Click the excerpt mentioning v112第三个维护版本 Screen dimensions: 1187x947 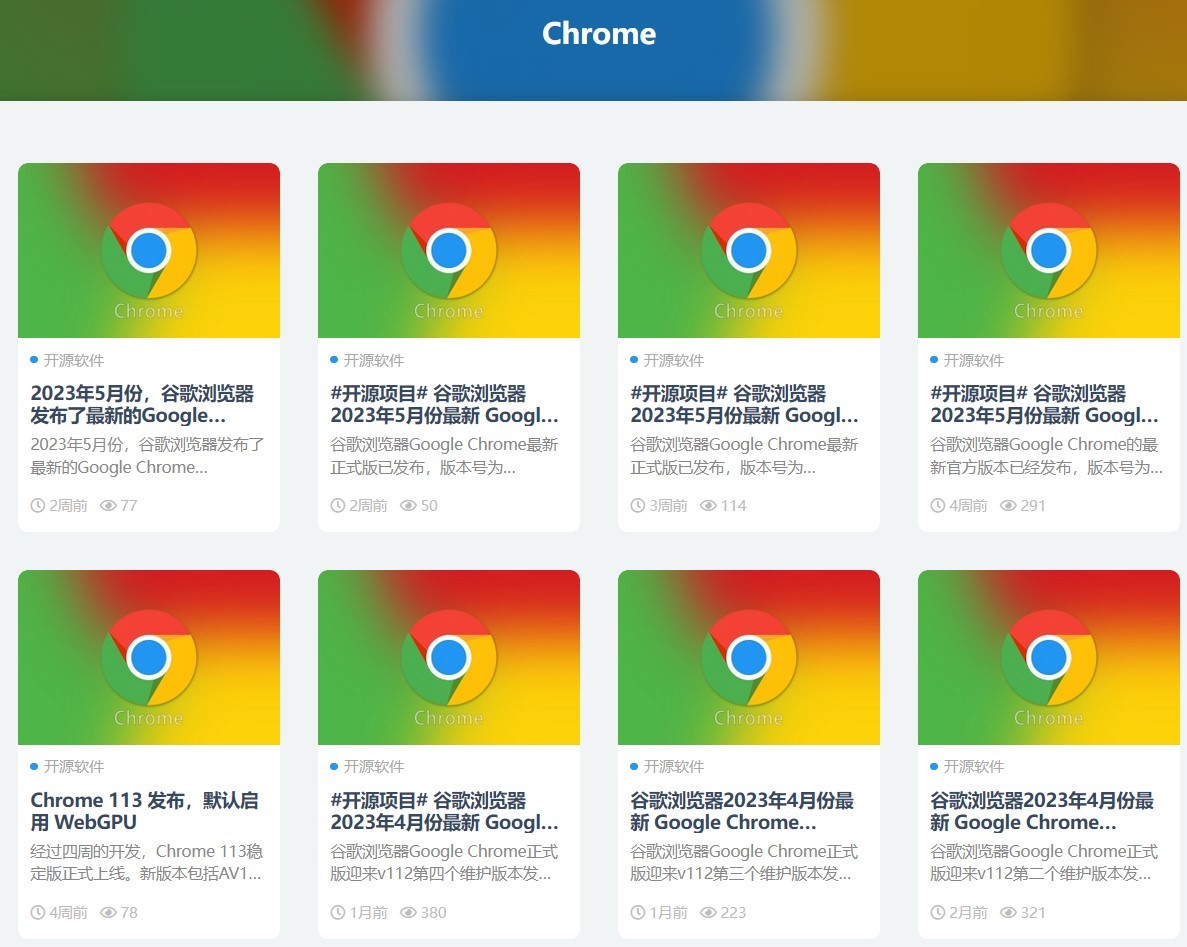coord(743,863)
